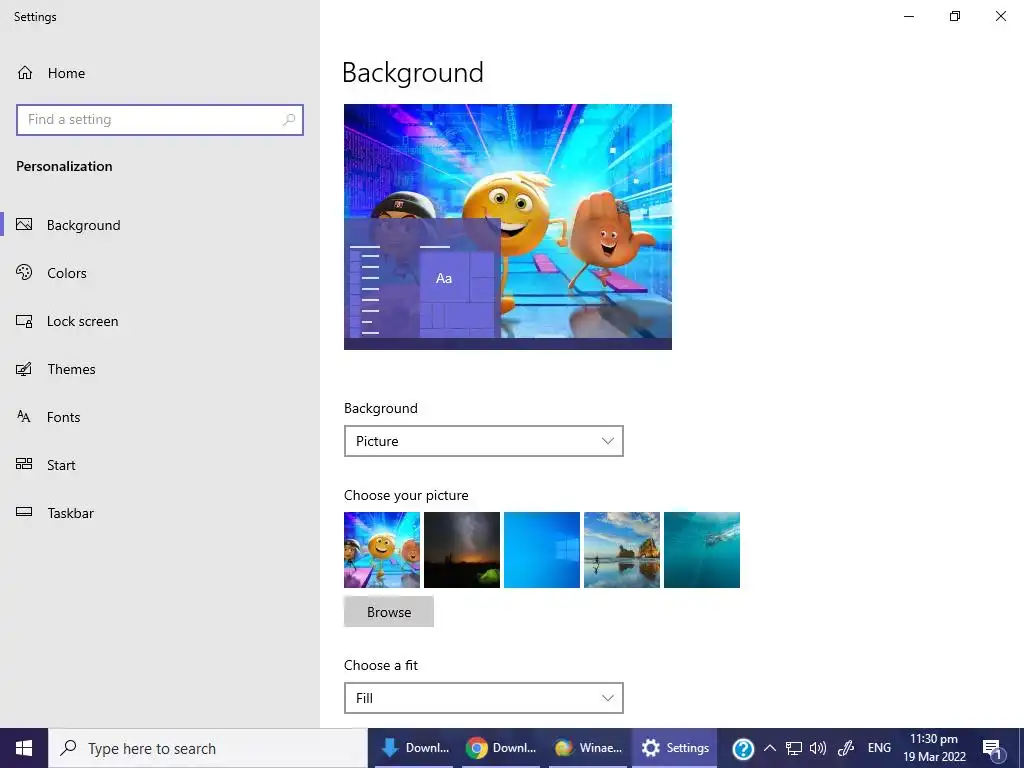Click the Type here to search box
The image size is (1024, 768).
click(208, 748)
